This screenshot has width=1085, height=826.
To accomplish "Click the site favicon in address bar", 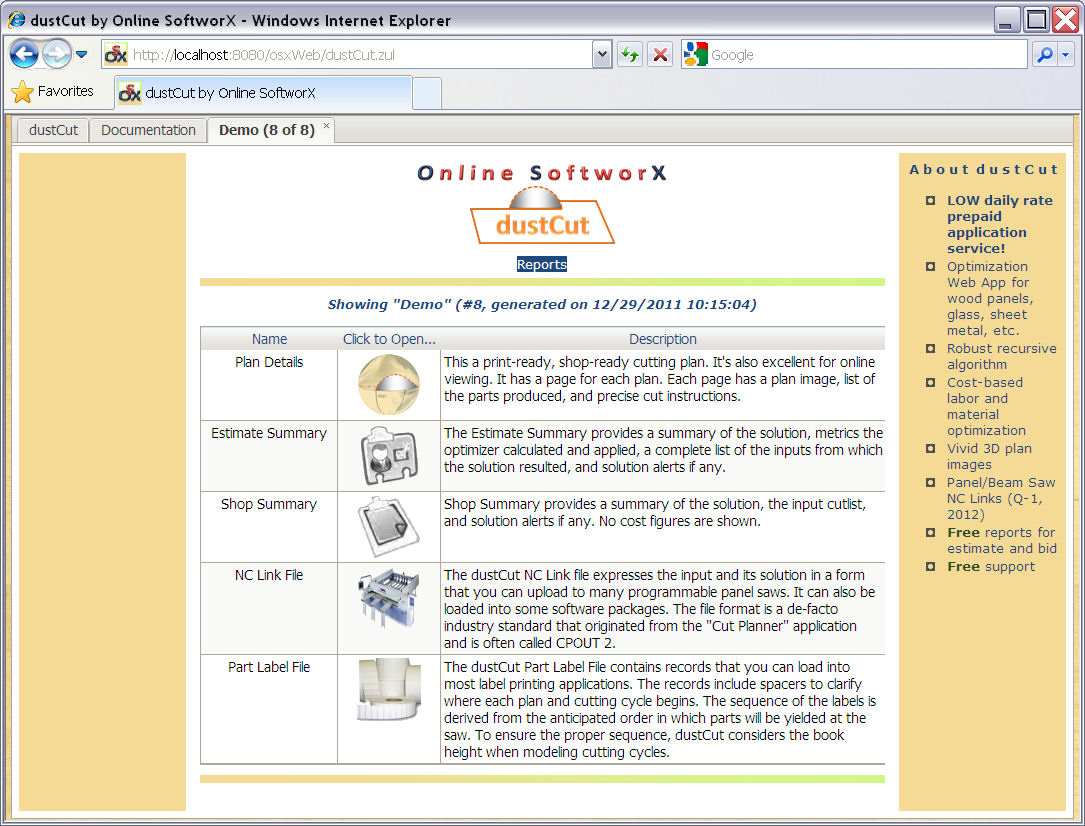I will pos(116,54).
